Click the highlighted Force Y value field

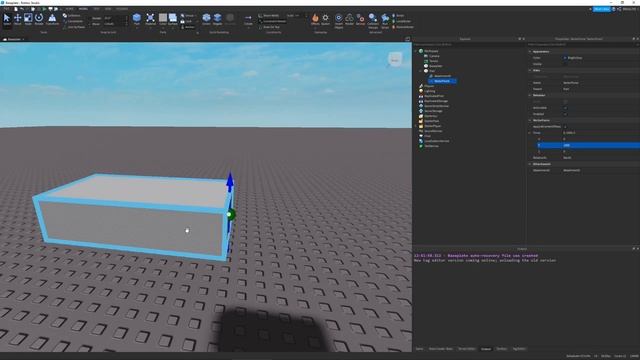click(x=601, y=145)
